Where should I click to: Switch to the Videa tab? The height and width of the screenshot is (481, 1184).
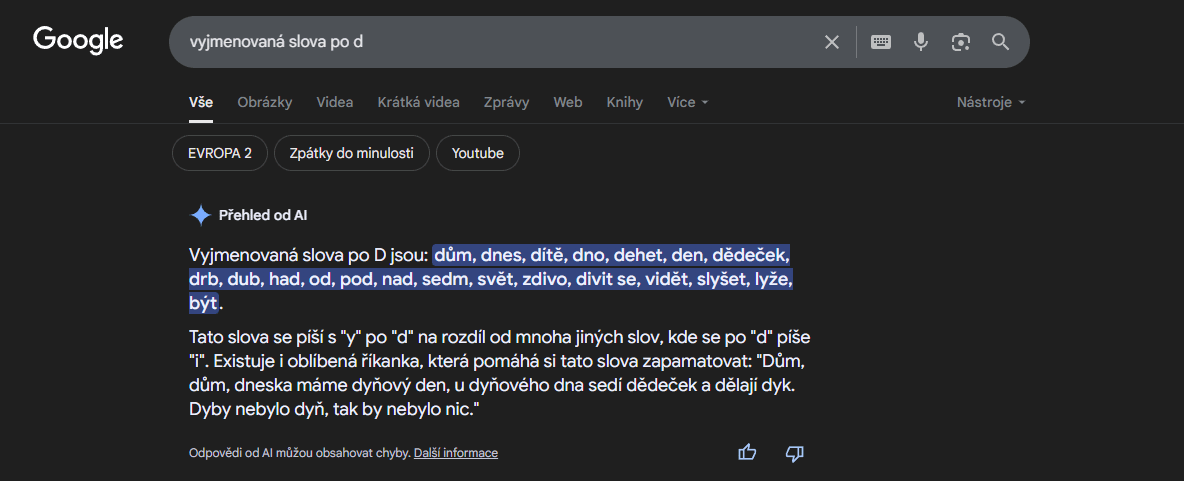click(335, 102)
